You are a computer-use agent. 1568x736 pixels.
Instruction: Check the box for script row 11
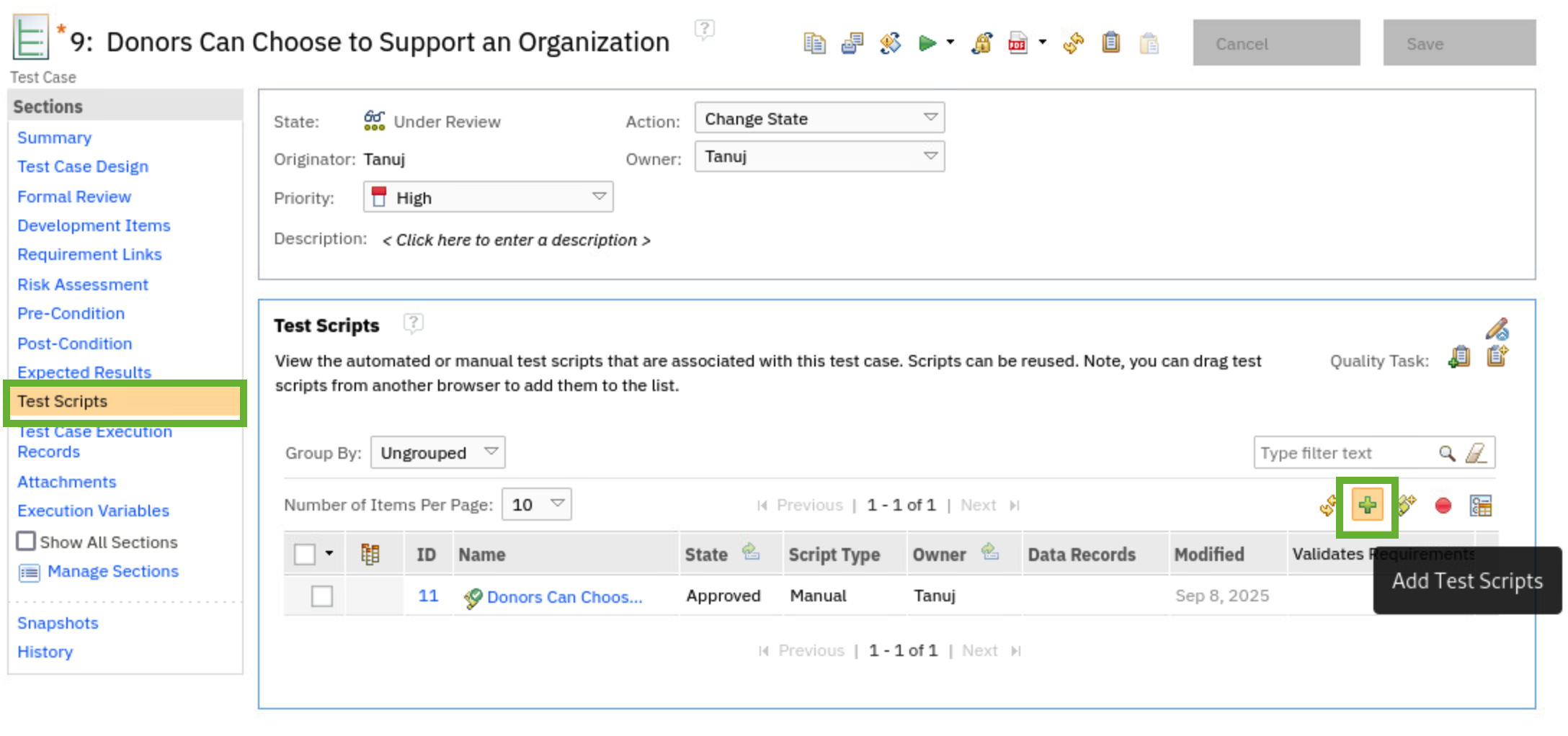(321, 596)
